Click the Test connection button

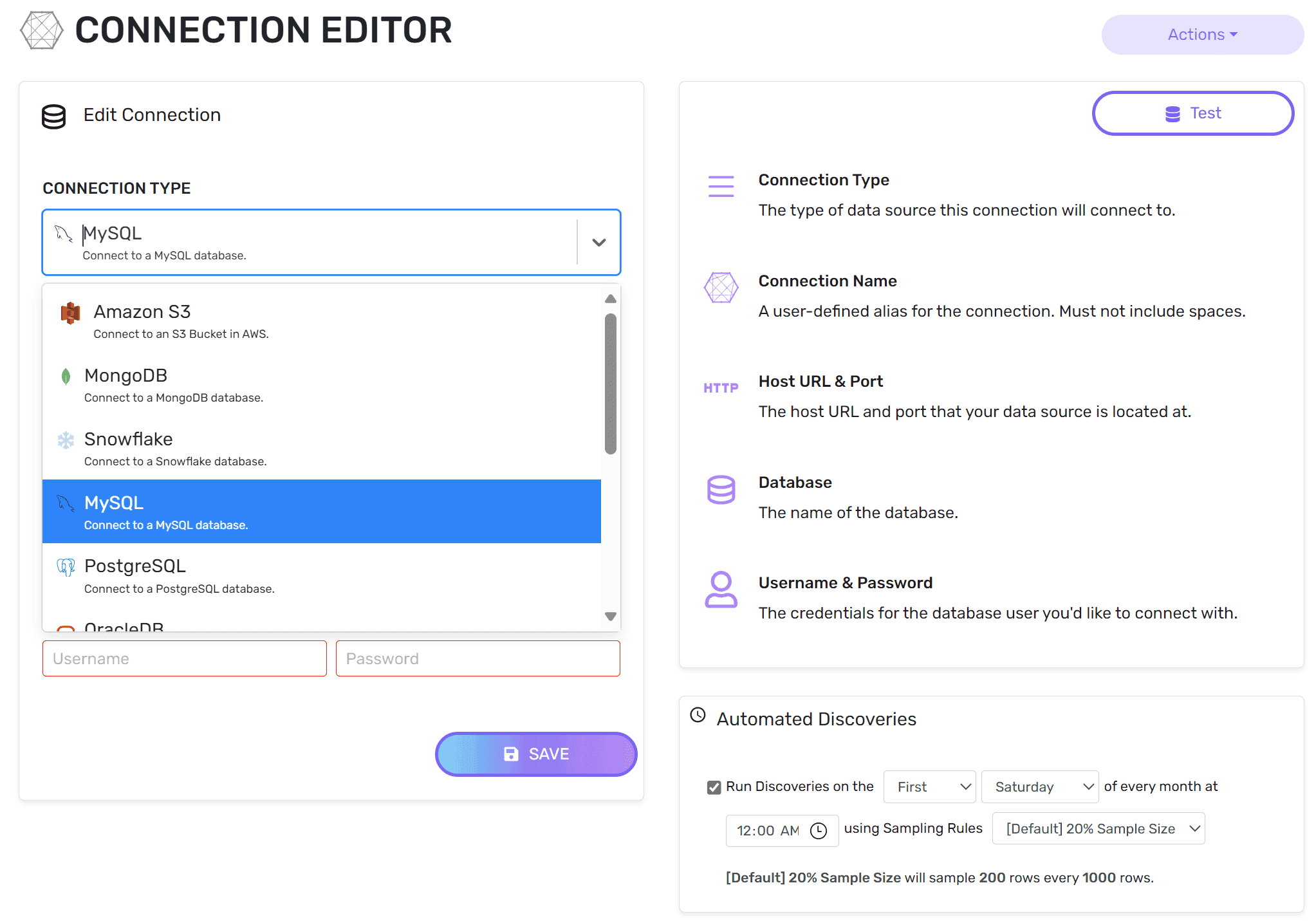pyautogui.click(x=1192, y=113)
